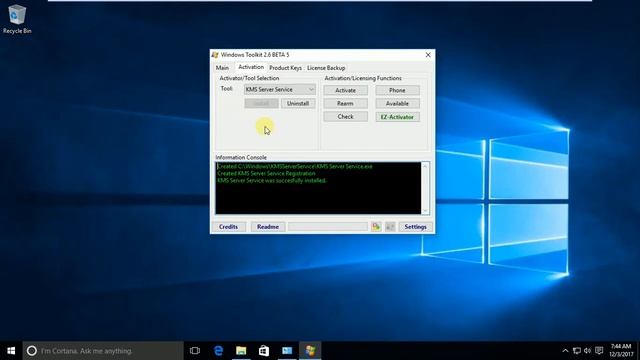
Task: Open the blue window app icon left of Windows Toolkit on the taskbar
Action: point(287,351)
